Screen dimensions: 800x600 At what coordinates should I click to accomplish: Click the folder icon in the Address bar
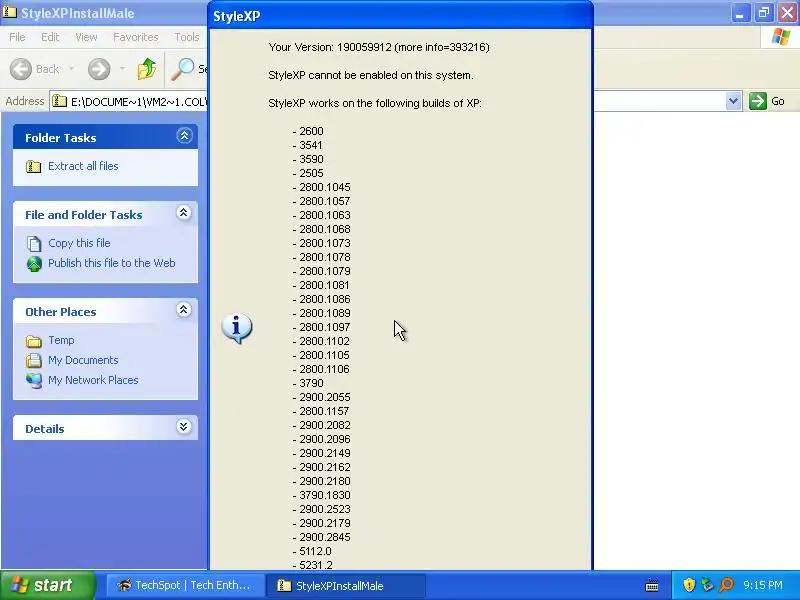[x=60, y=101]
